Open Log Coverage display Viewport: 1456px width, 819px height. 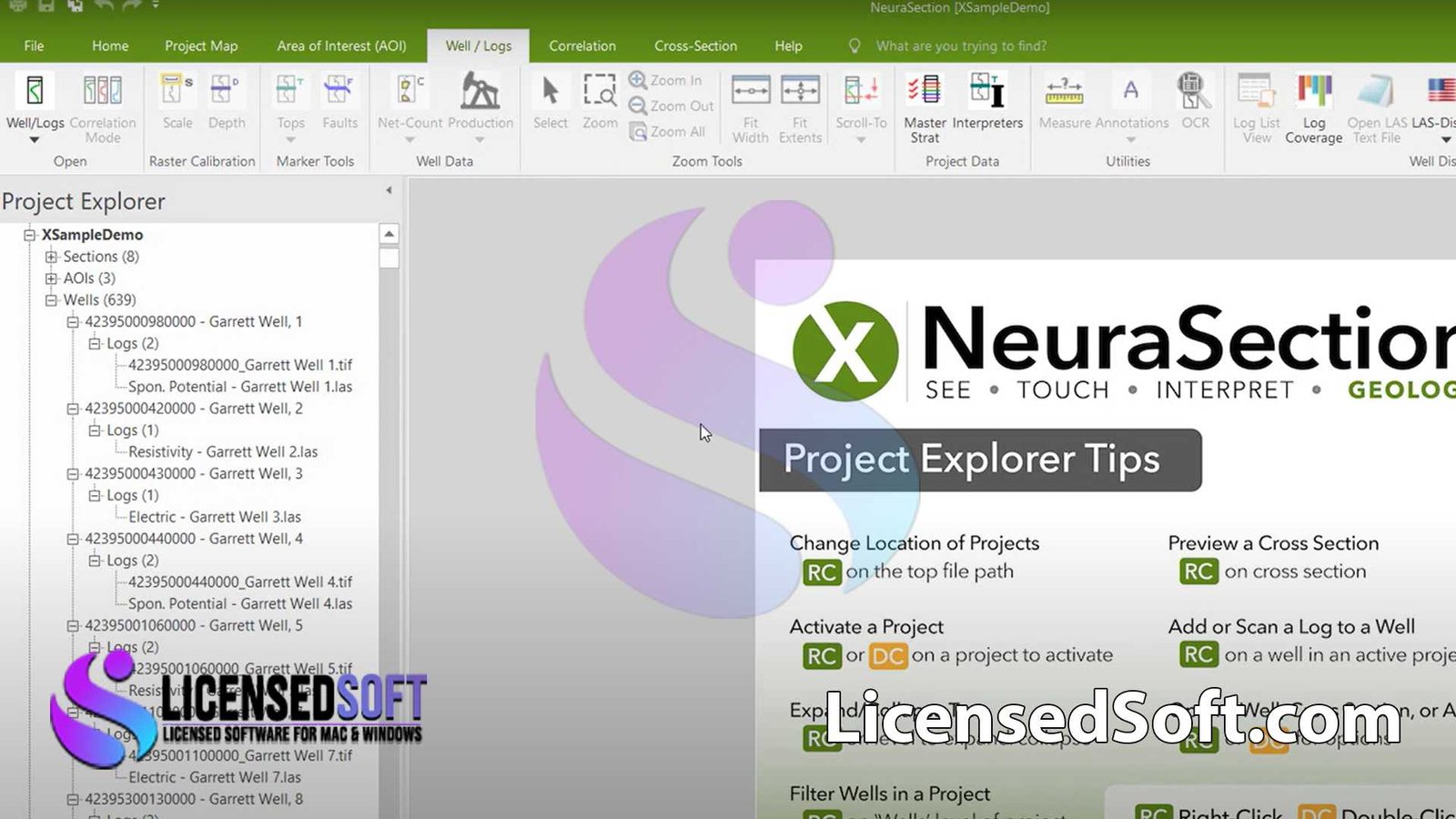1314,107
